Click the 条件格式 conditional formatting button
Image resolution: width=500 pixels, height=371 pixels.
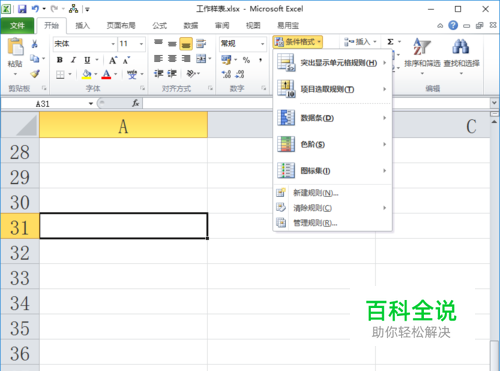point(298,42)
